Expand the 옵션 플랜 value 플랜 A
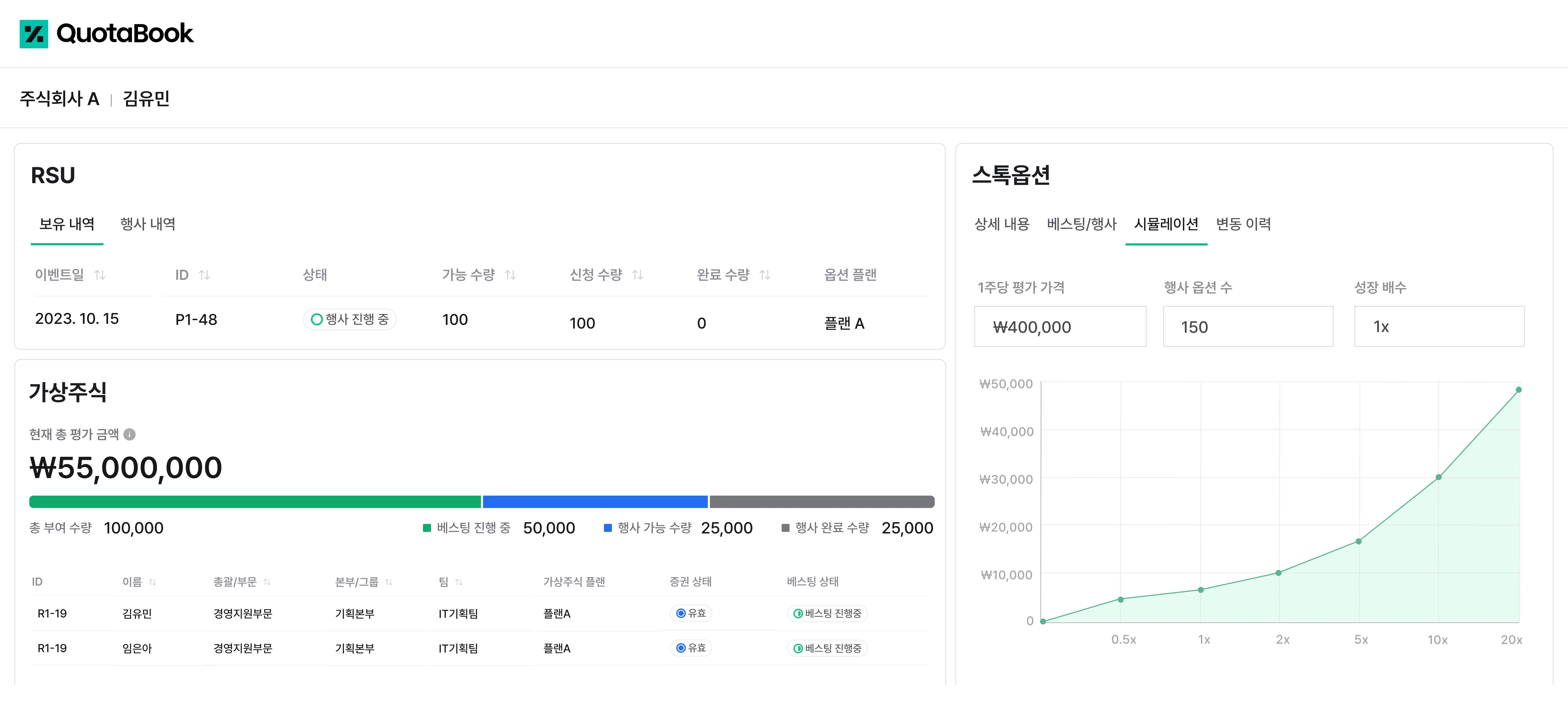The height and width of the screenshot is (711, 1568). (844, 323)
